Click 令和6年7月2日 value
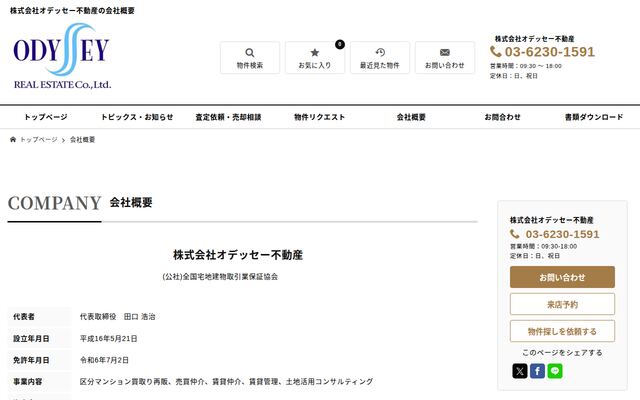 tap(104, 360)
